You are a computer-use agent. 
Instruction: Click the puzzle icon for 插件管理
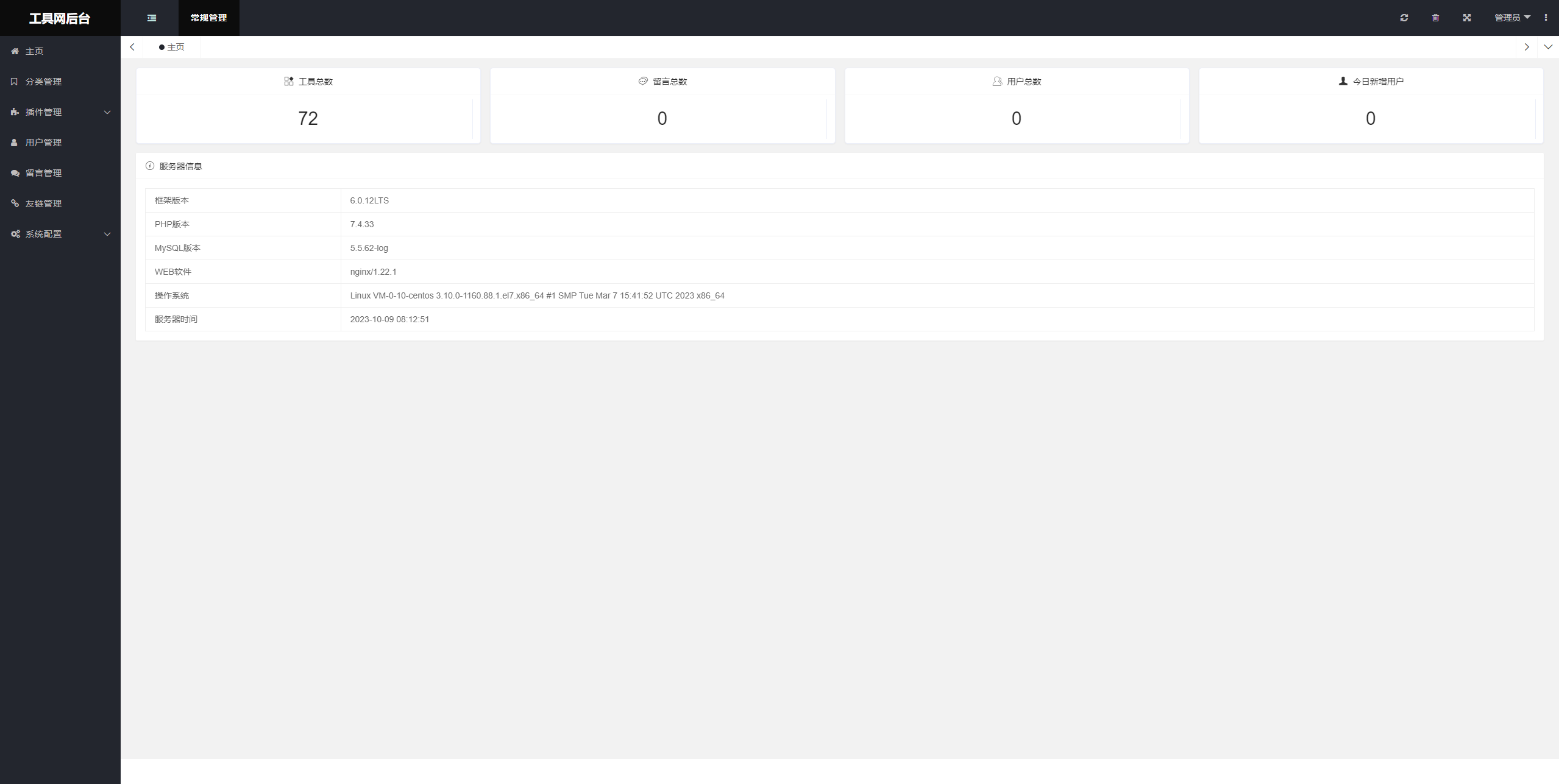15,112
